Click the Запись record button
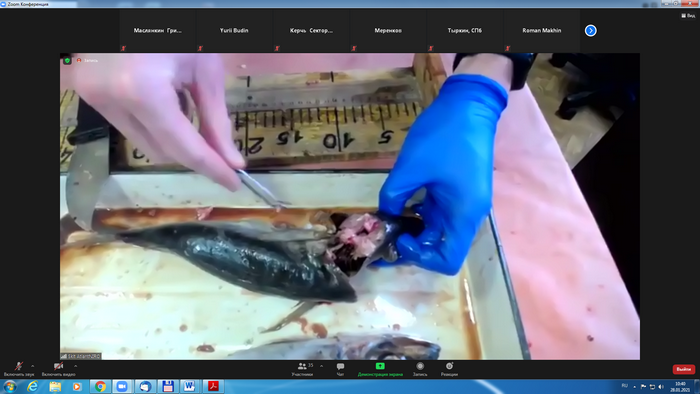The image size is (700, 394). [x=420, y=369]
